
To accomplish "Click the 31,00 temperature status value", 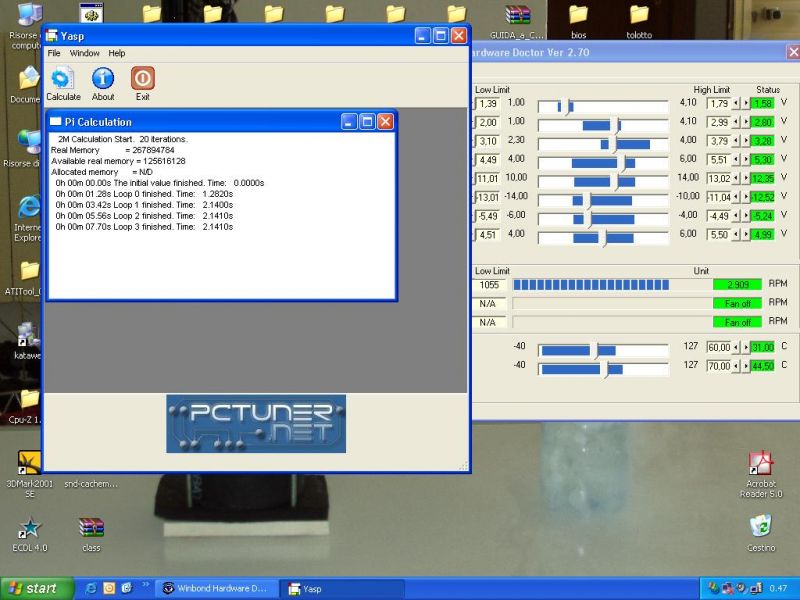I will pos(763,347).
